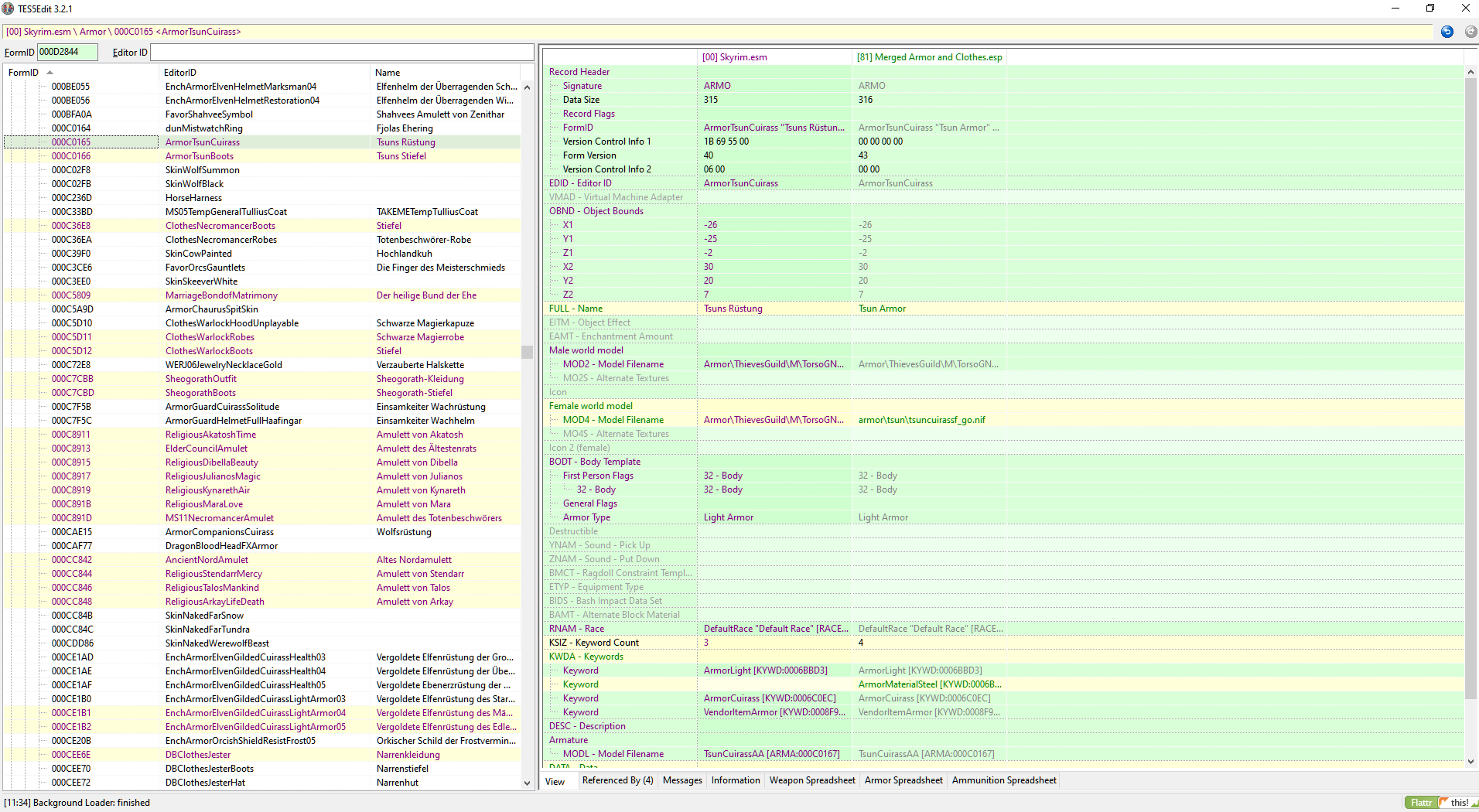The height and width of the screenshot is (812, 1479).
Task: Select the EnchArmorOrcishShieldResistFrost05 record
Action: 262,741
